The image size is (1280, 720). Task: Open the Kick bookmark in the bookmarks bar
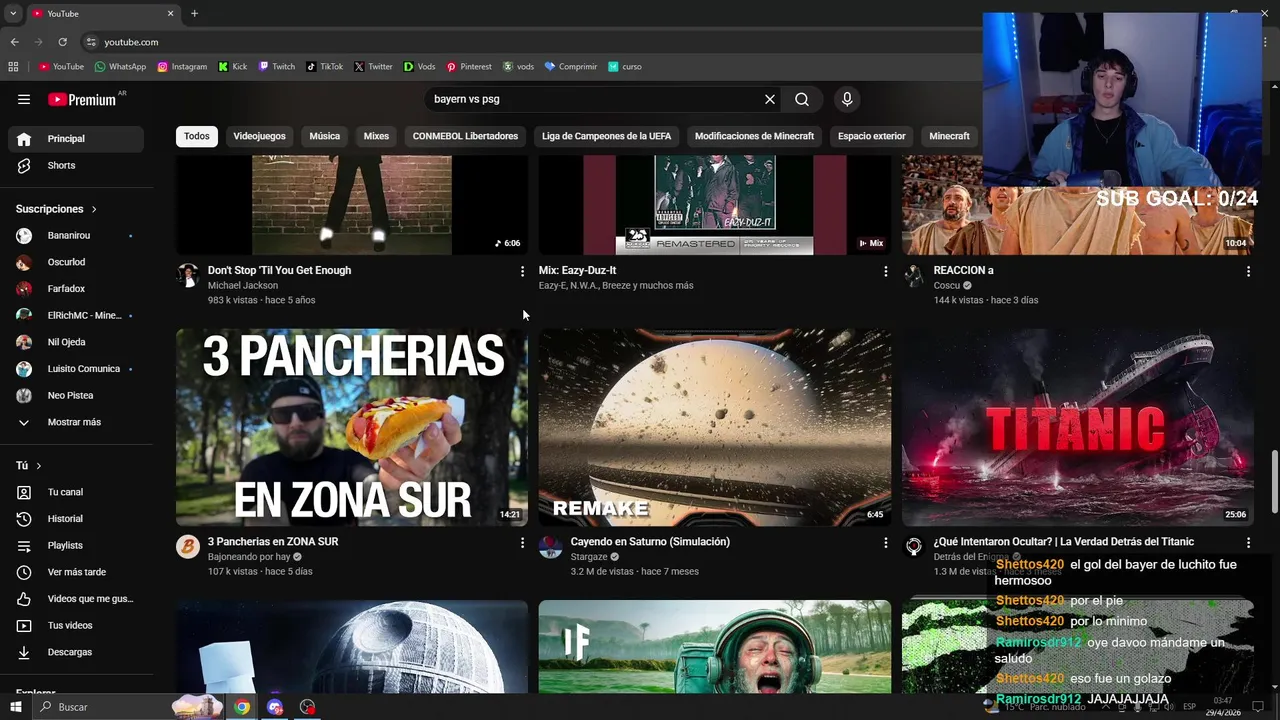[232, 67]
